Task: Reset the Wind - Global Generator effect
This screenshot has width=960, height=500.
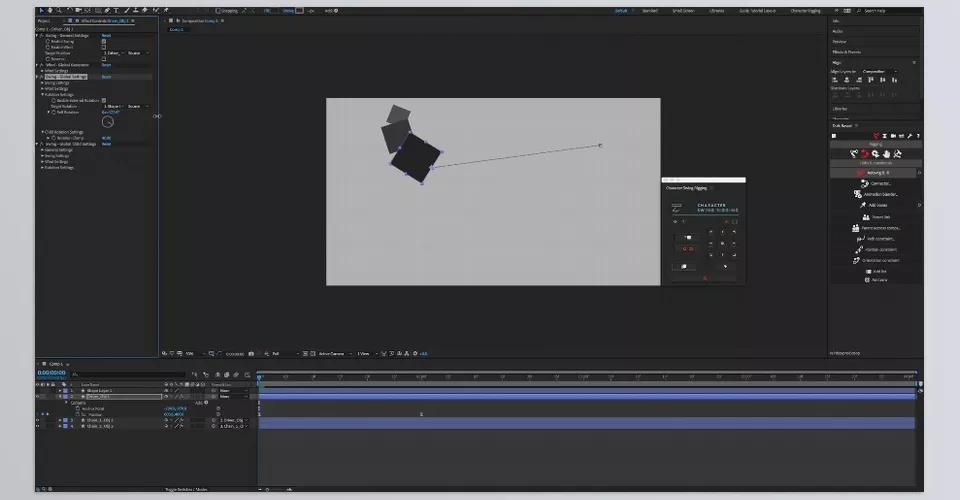Action: tap(107, 65)
